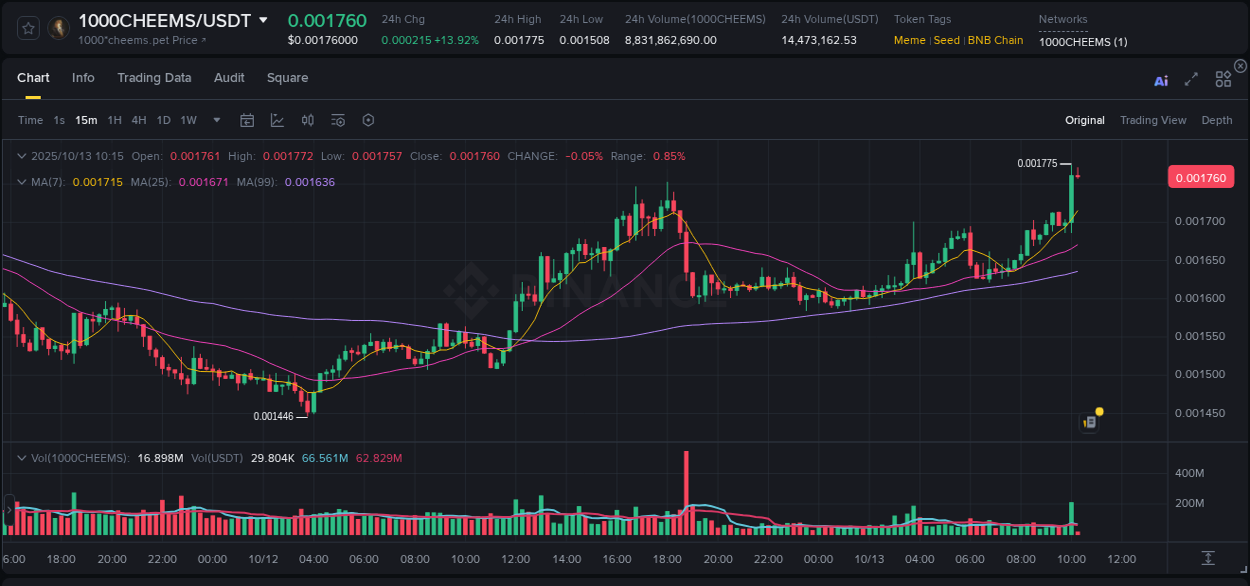Open the Square tab
The image size is (1250, 586).
(x=287, y=78)
